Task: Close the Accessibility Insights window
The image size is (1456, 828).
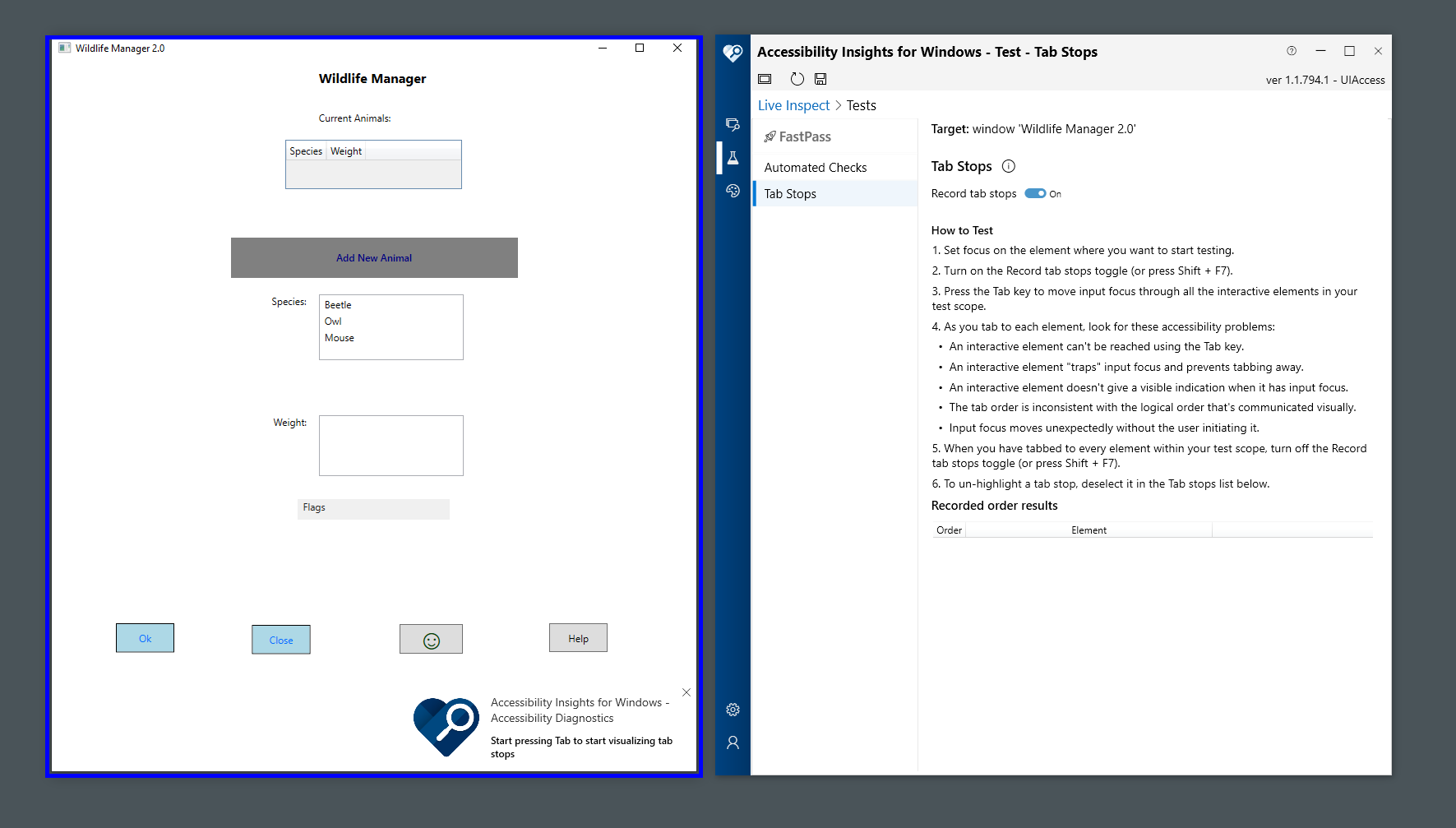Action: [x=1378, y=51]
